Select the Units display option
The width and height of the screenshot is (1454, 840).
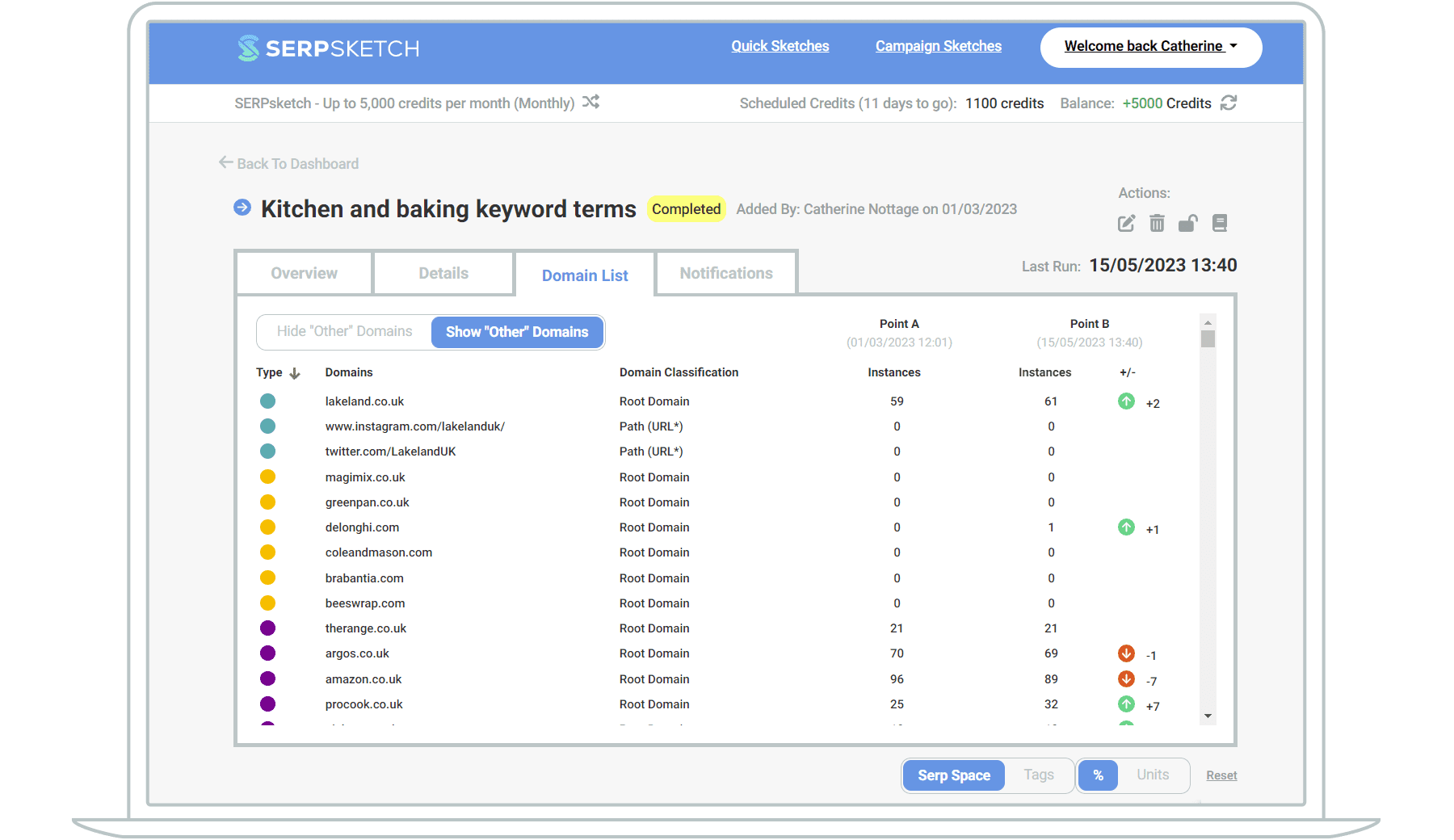click(x=1153, y=775)
